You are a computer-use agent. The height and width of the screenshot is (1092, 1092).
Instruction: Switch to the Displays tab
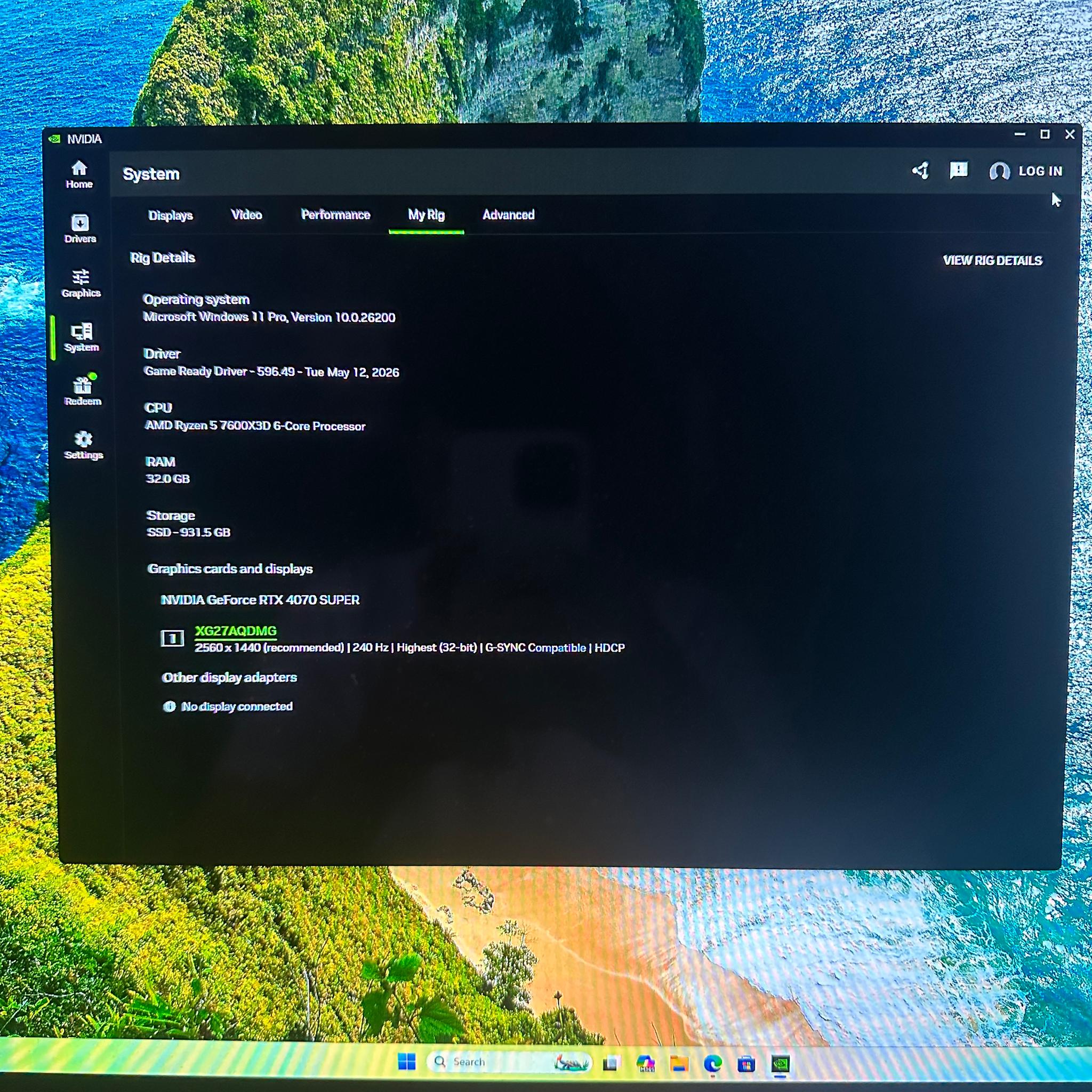coord(170,215)
